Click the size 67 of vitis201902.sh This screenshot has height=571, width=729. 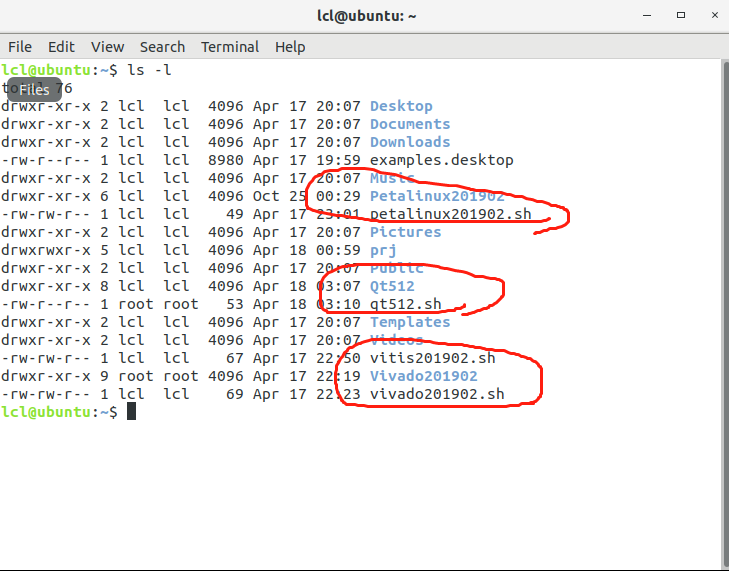pos(234,358)
